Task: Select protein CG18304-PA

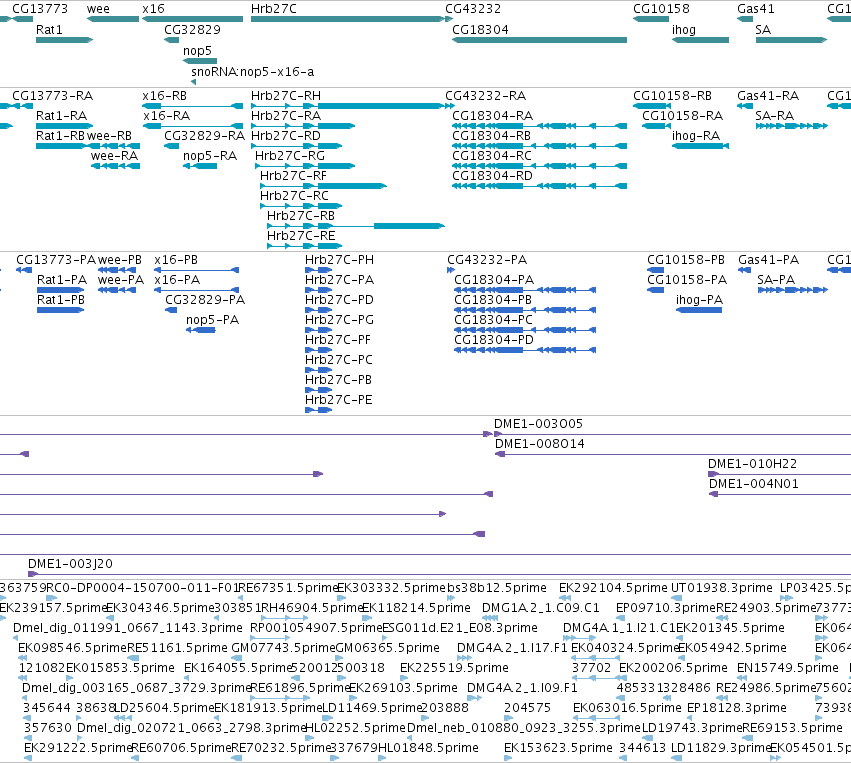Action: (494, 280)
